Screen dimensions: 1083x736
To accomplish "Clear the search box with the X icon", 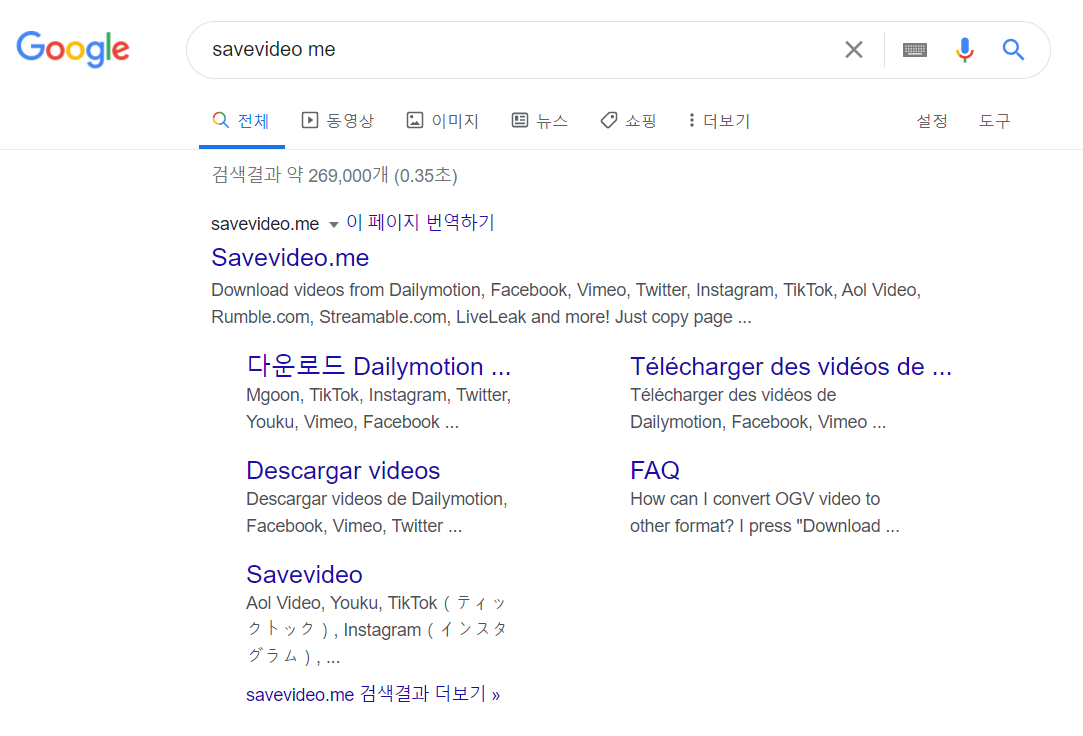I will 854,50.
